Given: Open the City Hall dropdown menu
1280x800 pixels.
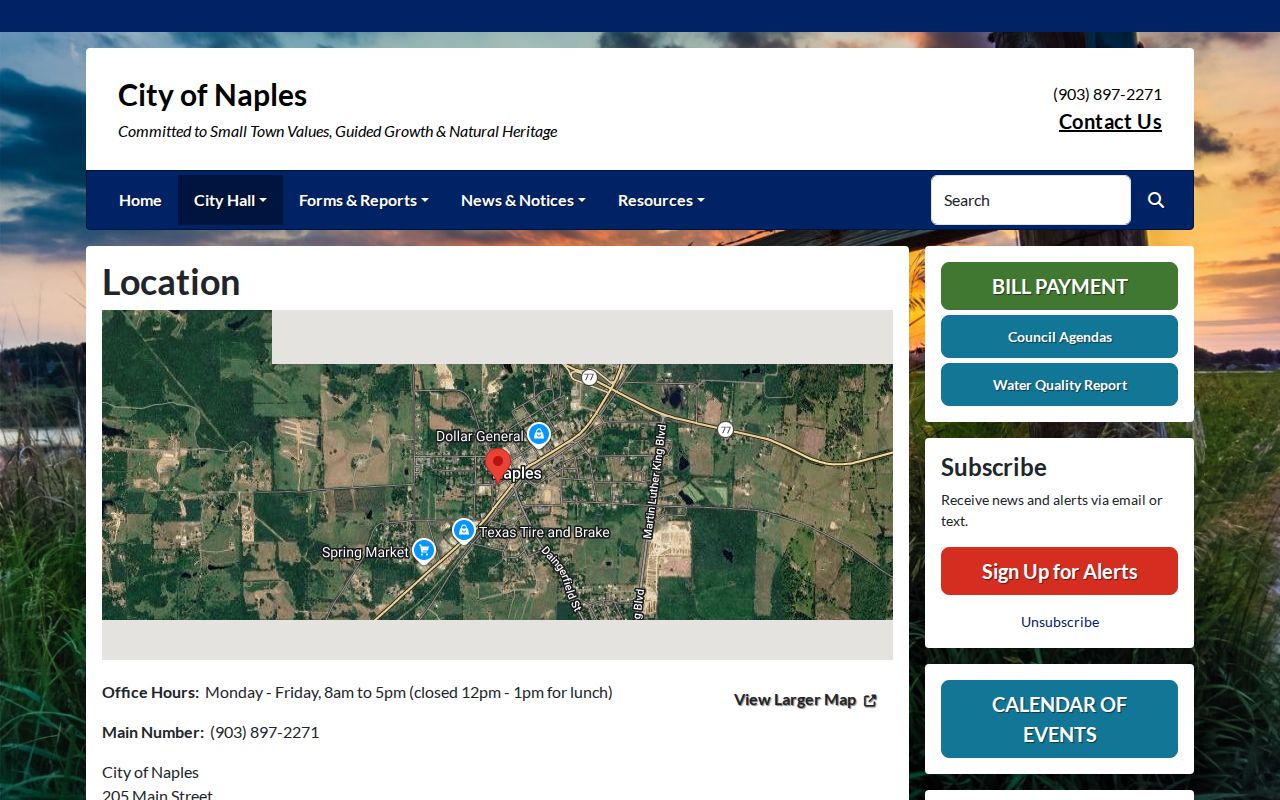Looking at the screenshot, I should click(x=230, y=200).
